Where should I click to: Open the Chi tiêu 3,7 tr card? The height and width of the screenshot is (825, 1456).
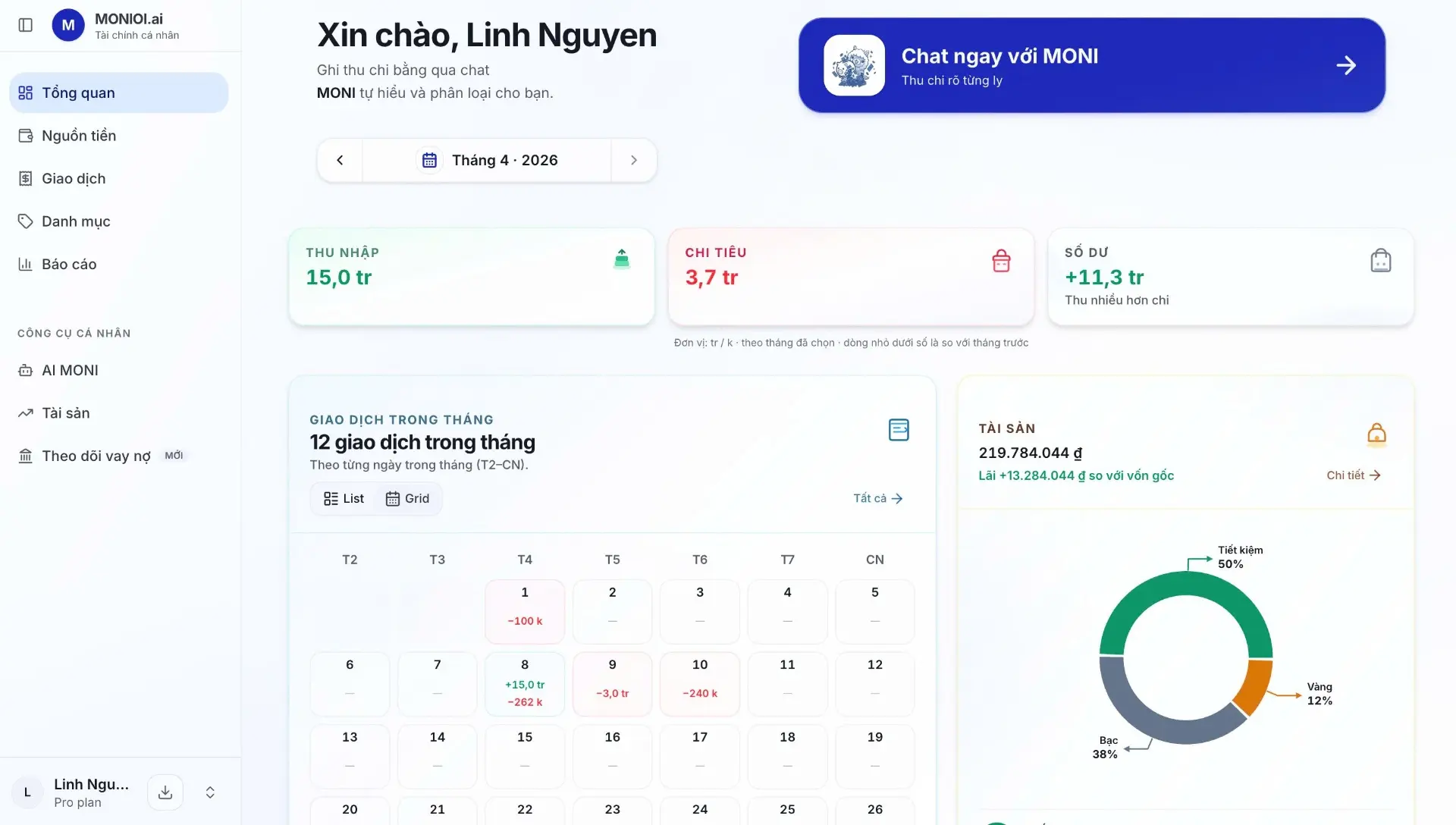(x=851, y=277)
